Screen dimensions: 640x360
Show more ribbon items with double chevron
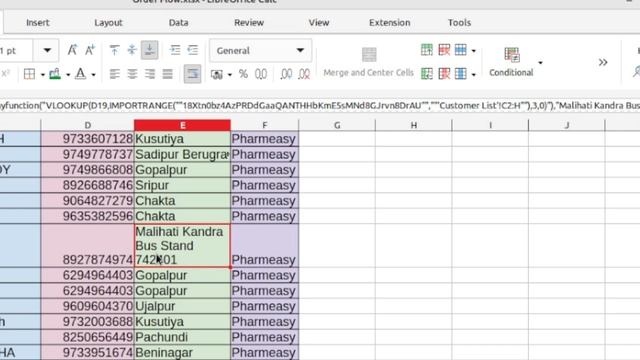click(x=603, y=62)
